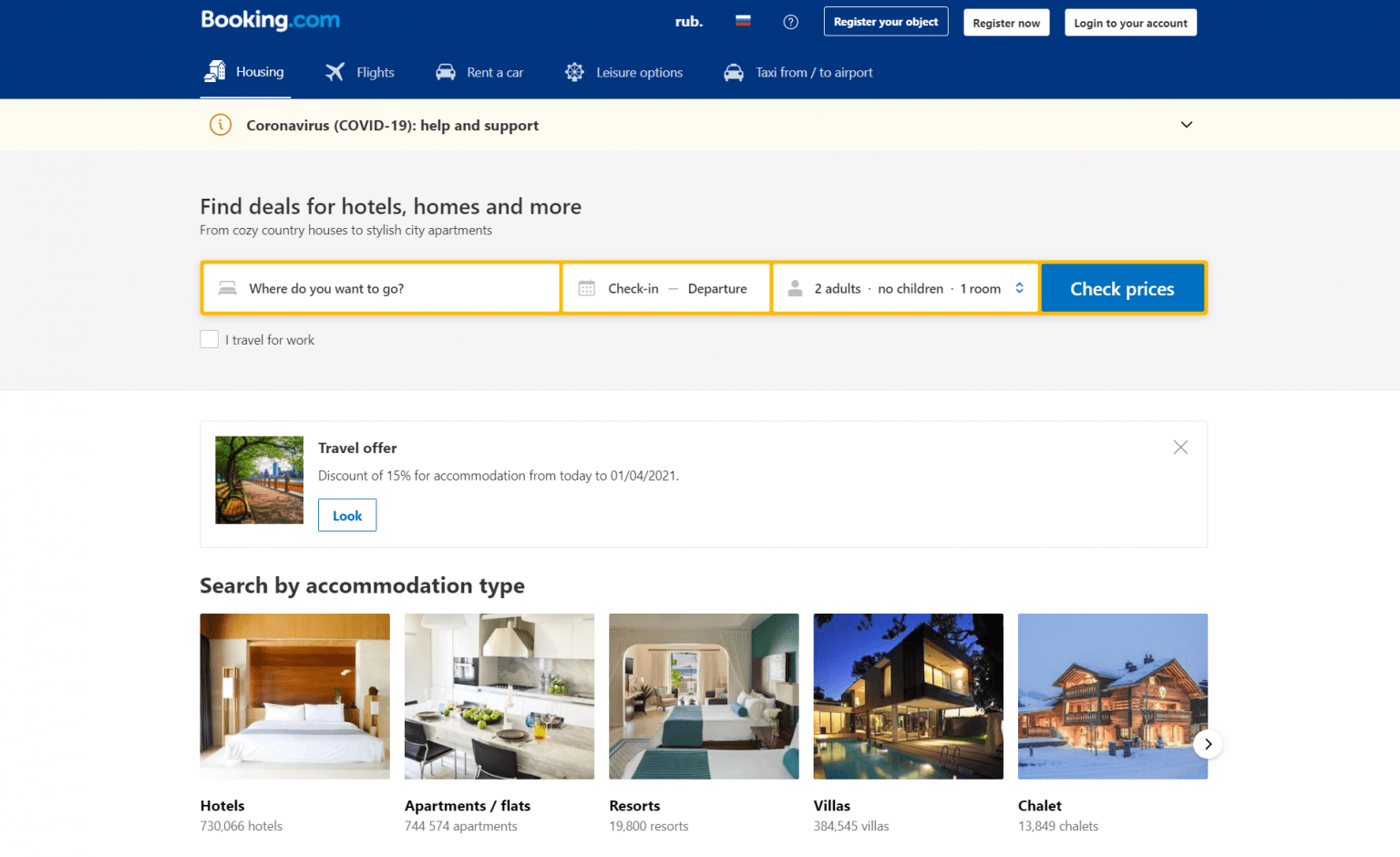Open Leisure options
The width and height of the screenshot is (1400, 857).
tap(574, 71)
